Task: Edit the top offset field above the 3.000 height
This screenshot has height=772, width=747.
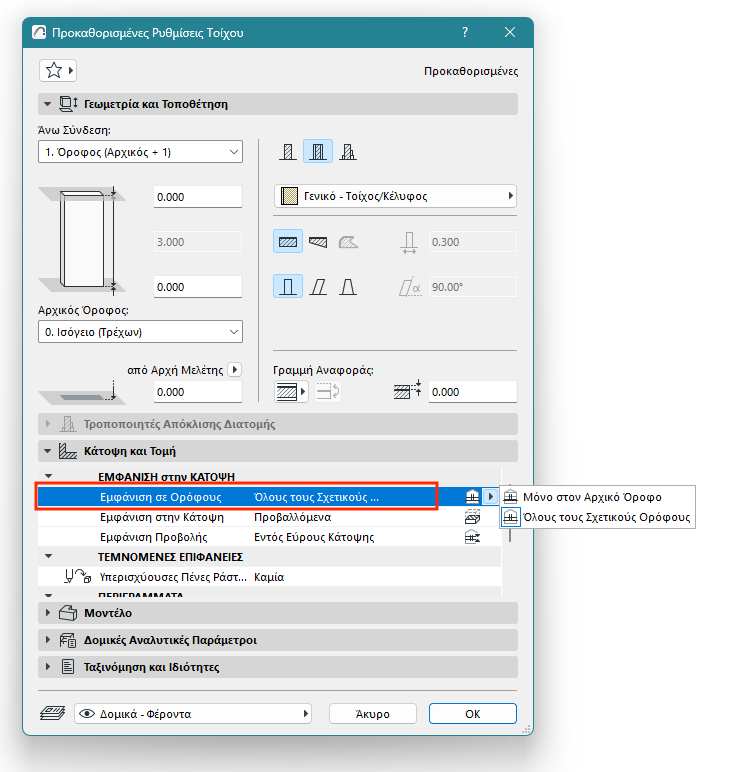Action: [198, 197]
